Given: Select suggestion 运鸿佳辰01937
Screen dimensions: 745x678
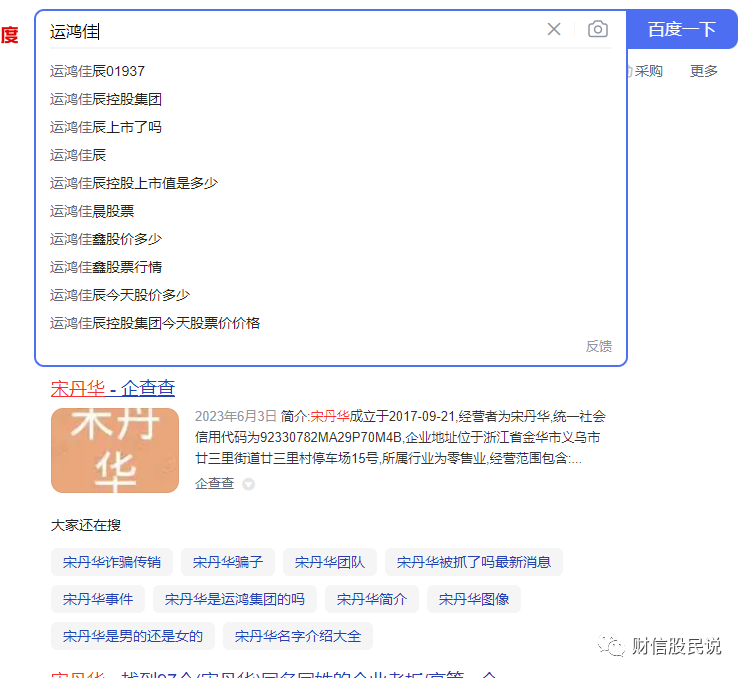Looking at the screenshot, I should (97, 71).
